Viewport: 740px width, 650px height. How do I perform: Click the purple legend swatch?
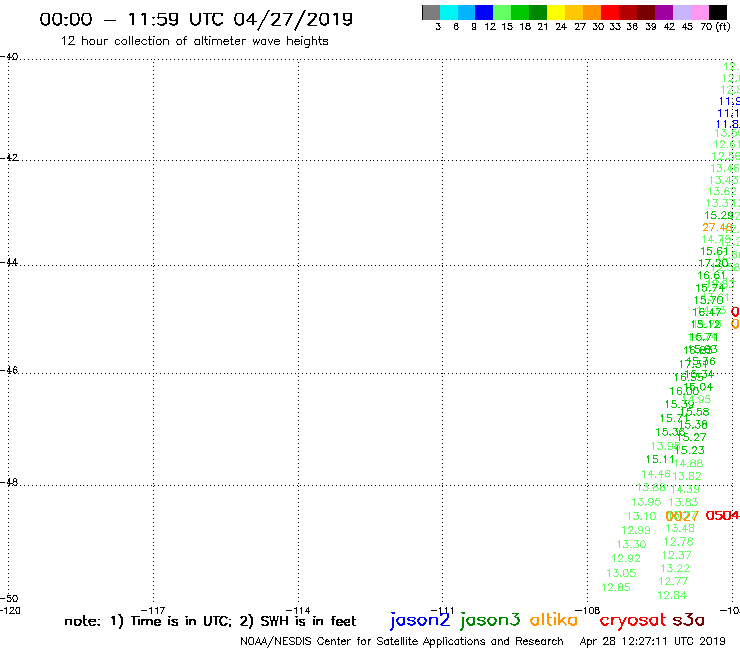click(x=664, y=12)
